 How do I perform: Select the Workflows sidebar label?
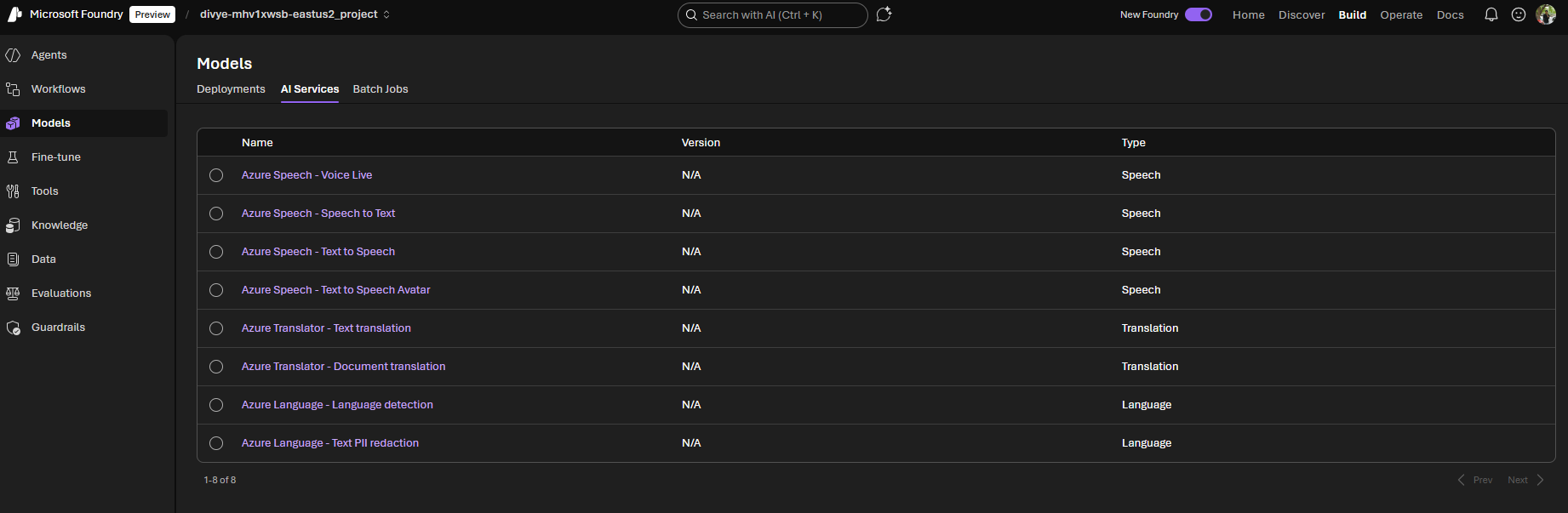point(59,89)
